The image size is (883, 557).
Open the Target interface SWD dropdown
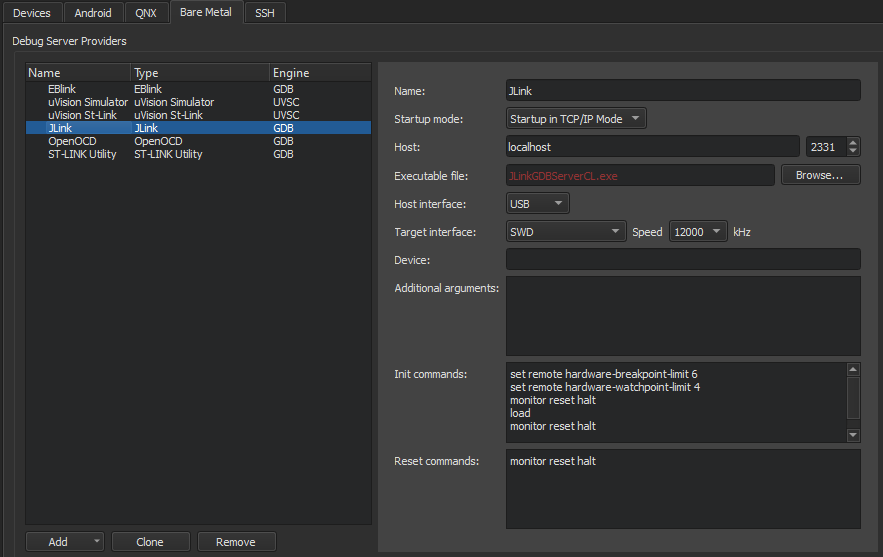pyautogui.click(x=566, y=232)
